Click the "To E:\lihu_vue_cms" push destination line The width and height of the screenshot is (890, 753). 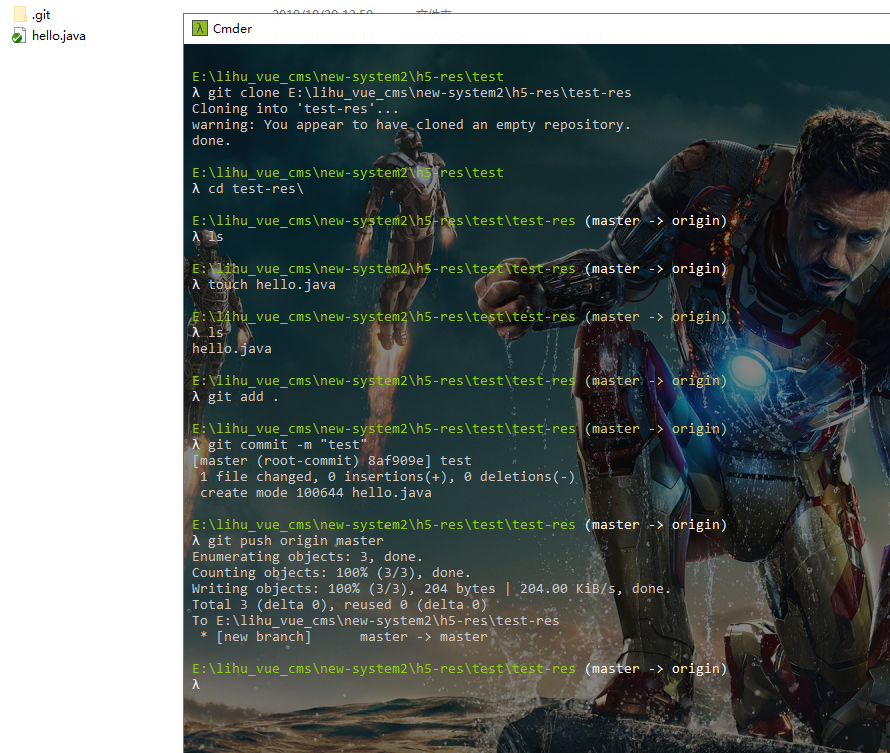pos(376,620)
